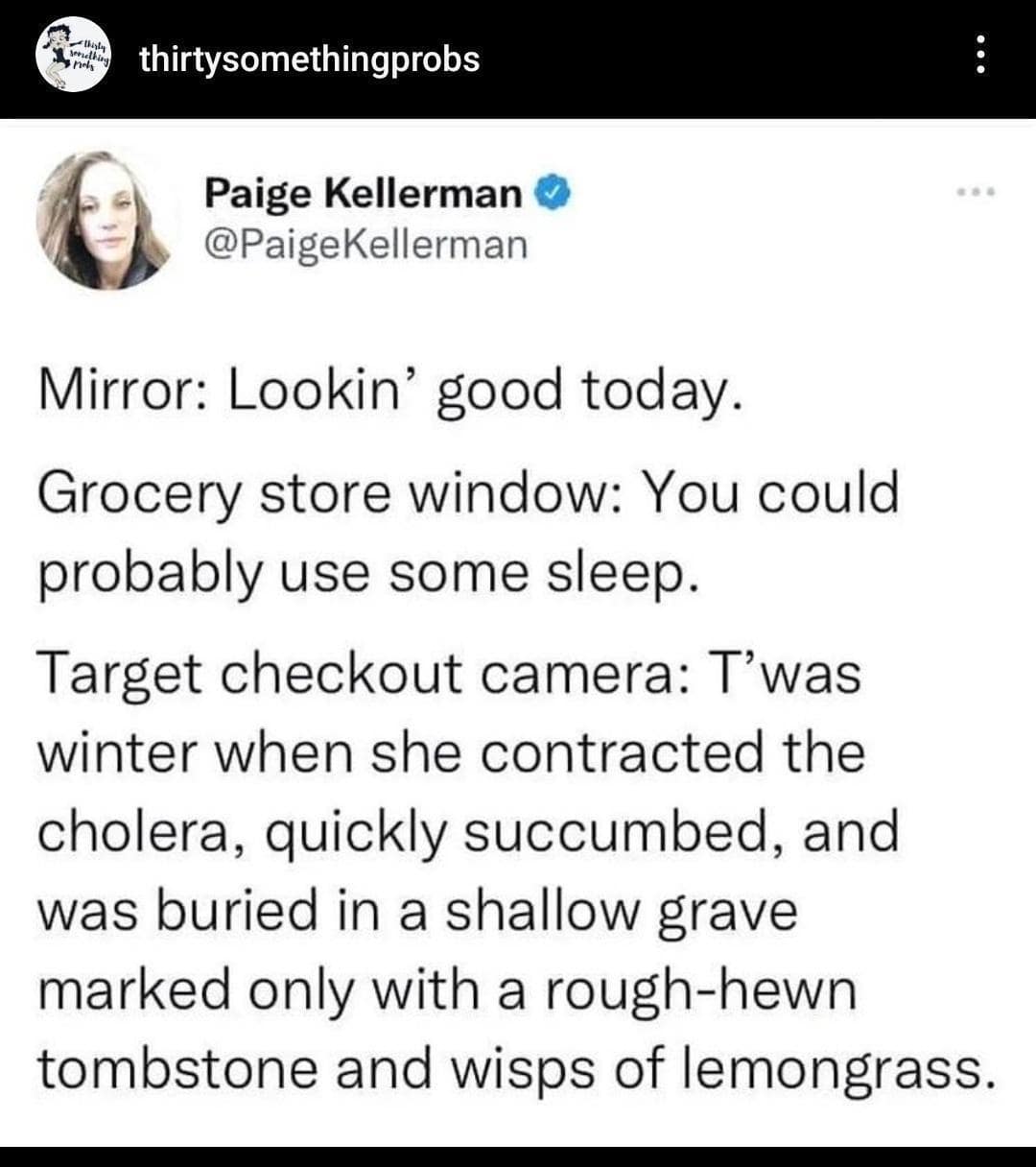Viewport: 1036px width, 1167px height.
Task: Tap Paige Kellerman's profile photo
Action: (x=103, y=220)
